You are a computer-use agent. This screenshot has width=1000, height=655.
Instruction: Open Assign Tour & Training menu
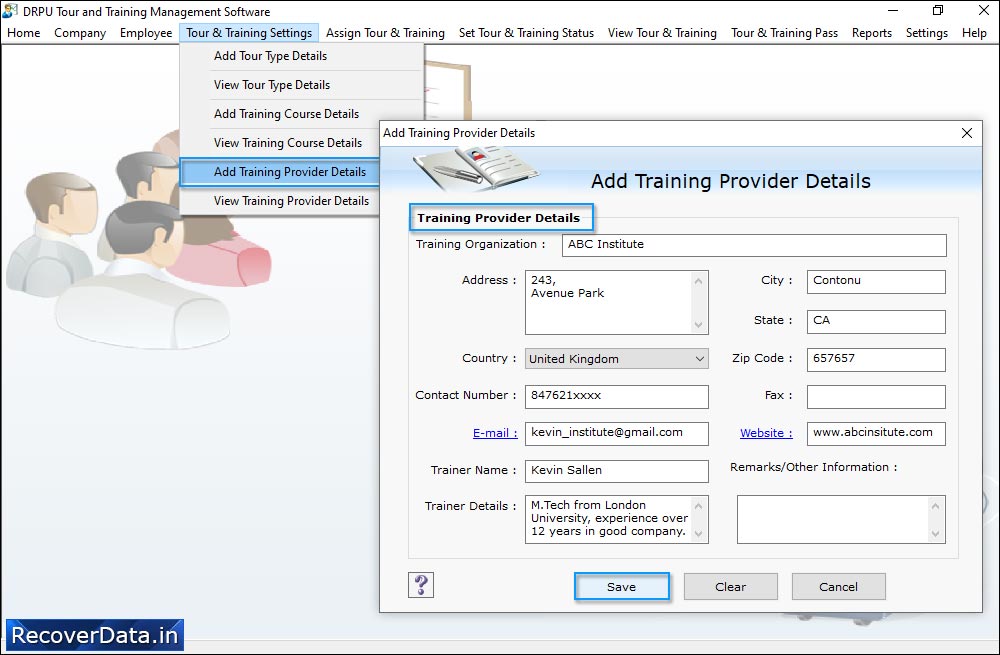tap(385, 33)
